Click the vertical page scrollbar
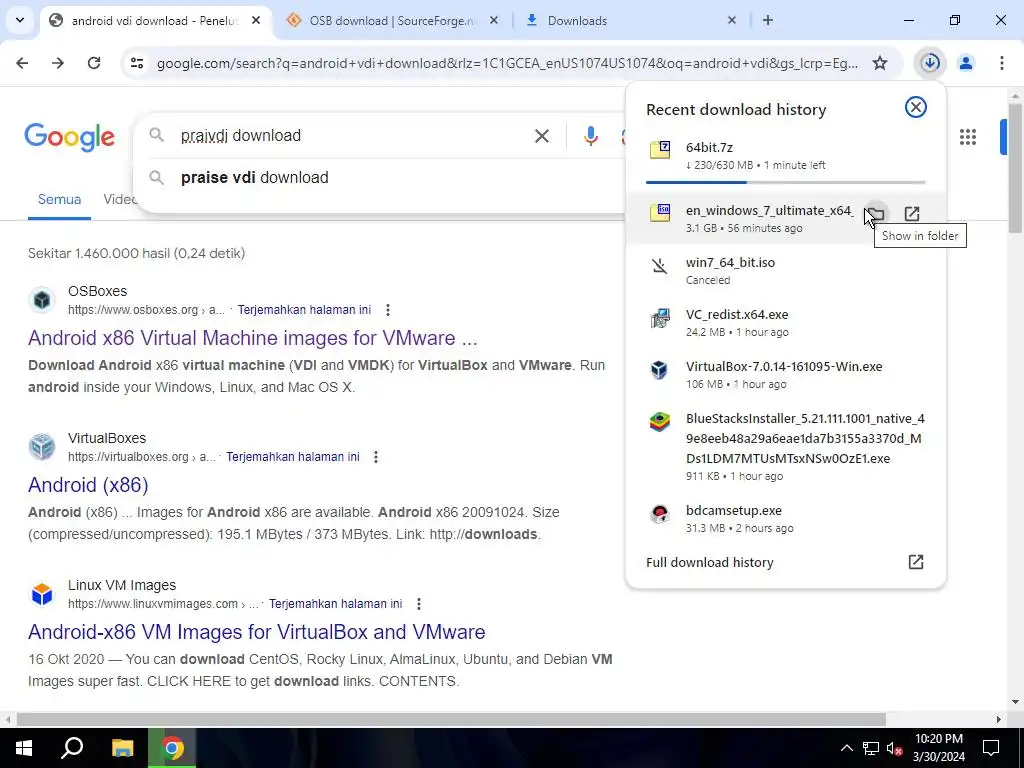The image size is (1024, 768). pos(1014,168)
